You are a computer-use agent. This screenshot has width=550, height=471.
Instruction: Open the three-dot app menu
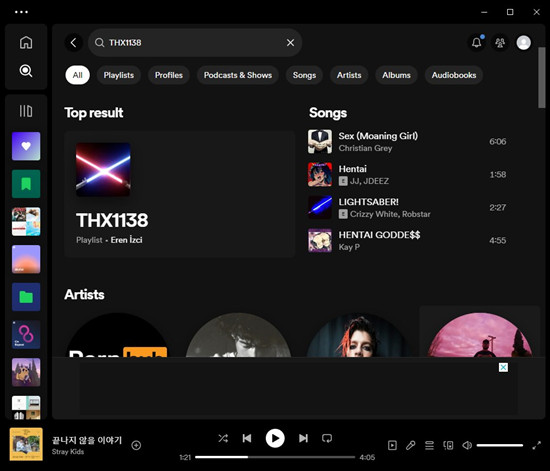21,12
